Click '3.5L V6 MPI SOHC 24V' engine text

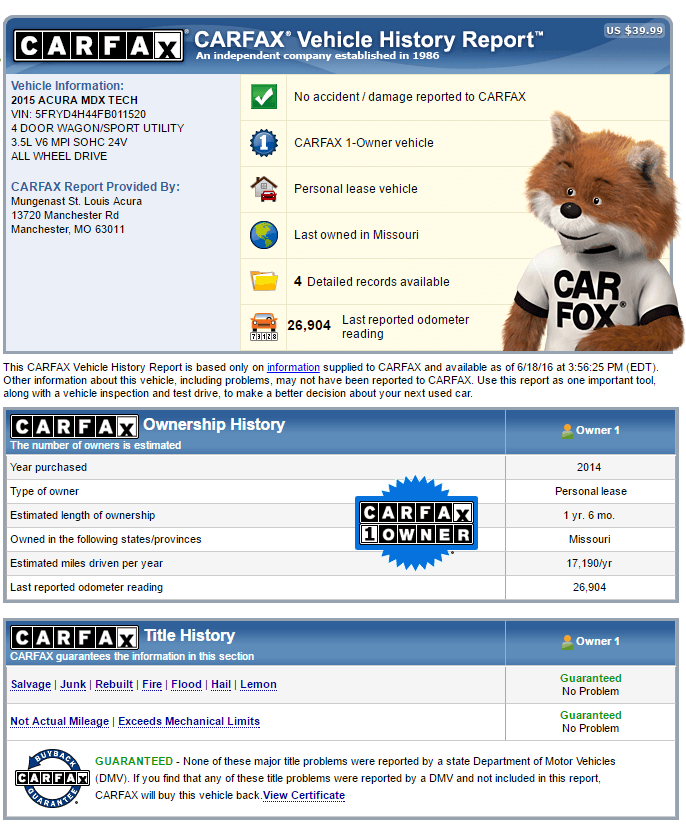[69, 142]
